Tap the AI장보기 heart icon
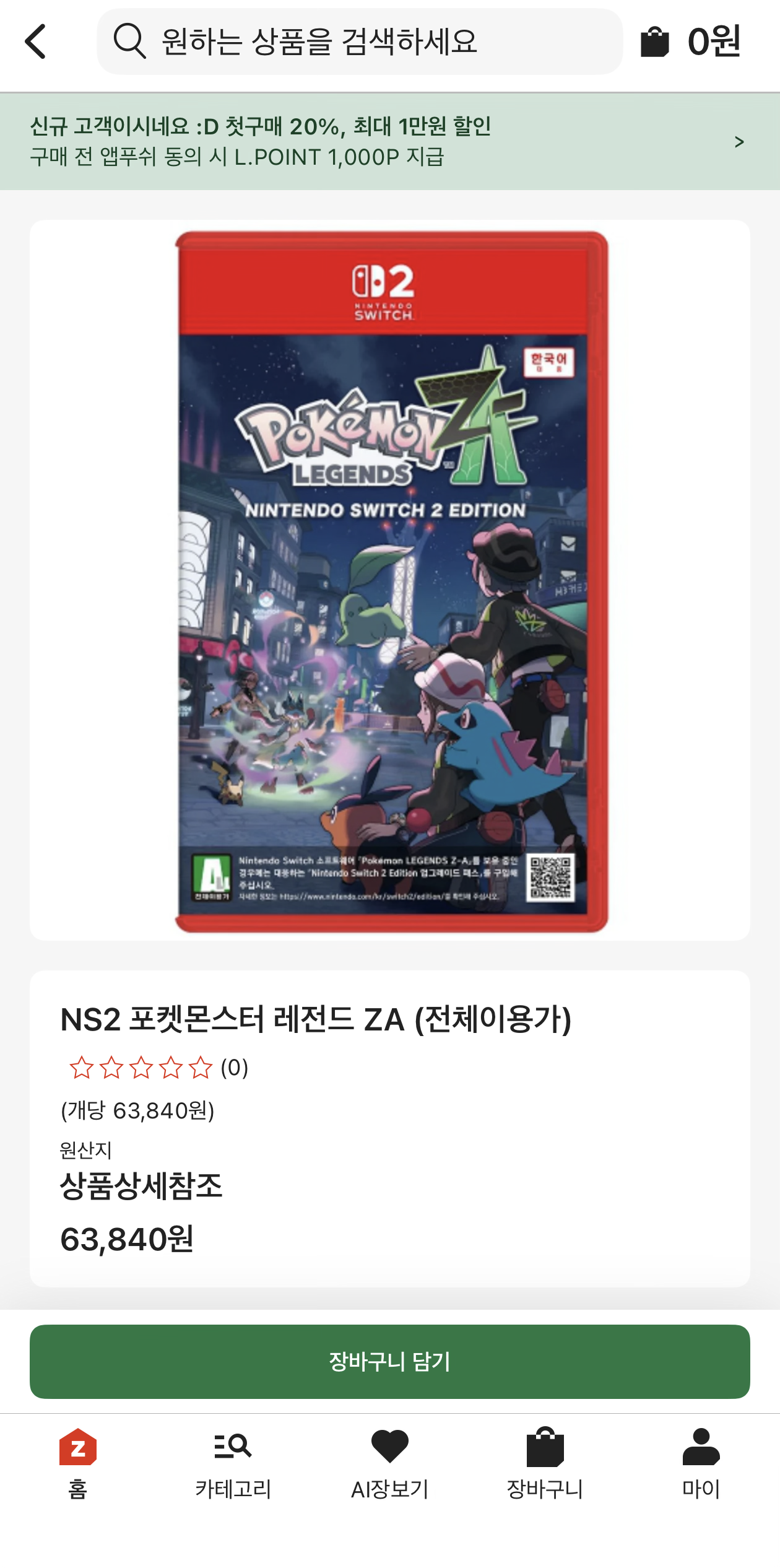Viewport: 780px width, 1568px height. [x=389, y=1446]
